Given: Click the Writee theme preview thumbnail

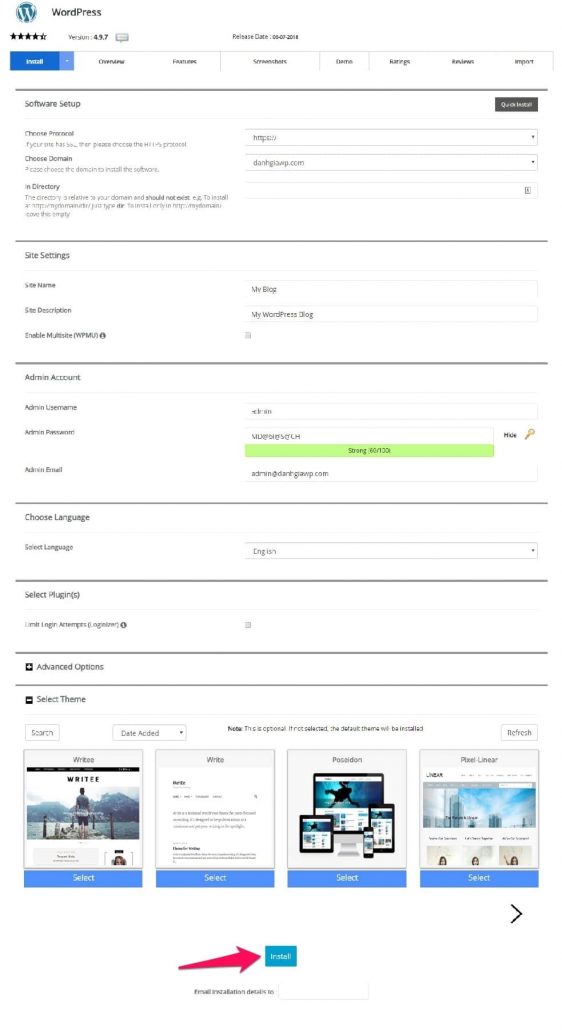Looking at the screenshot, I should coord(83,817).
